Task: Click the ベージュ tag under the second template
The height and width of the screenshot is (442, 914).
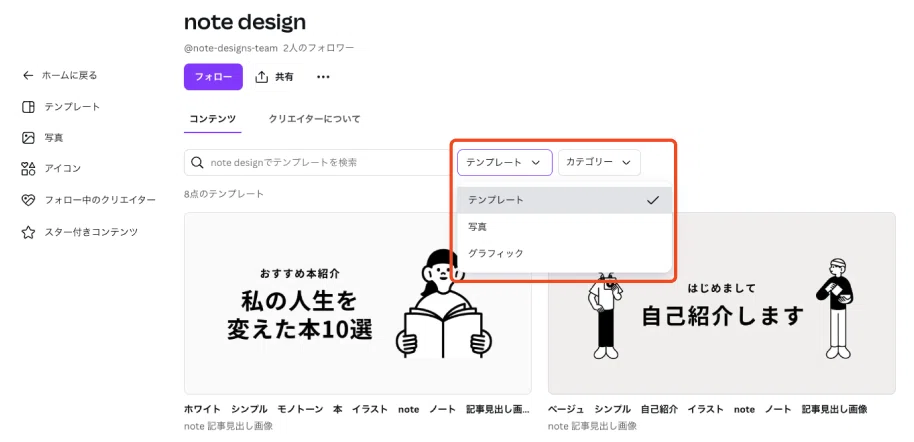Action: (566, 409)
